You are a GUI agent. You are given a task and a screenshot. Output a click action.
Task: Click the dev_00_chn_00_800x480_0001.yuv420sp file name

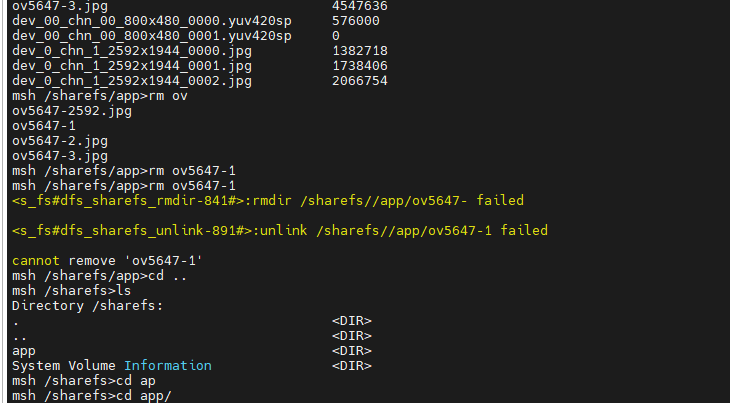(x=152, y=35)
